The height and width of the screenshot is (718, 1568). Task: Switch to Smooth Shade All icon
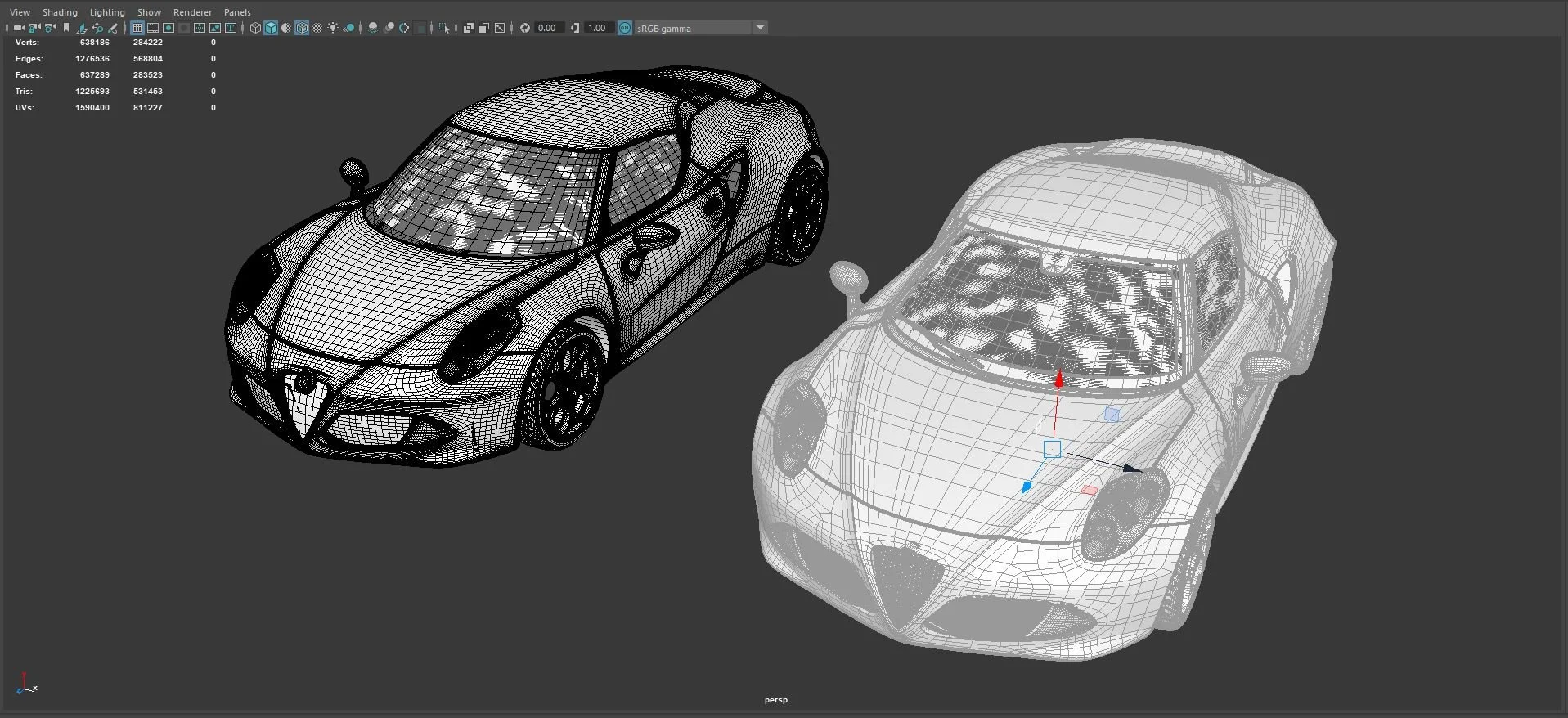[271, 28]
